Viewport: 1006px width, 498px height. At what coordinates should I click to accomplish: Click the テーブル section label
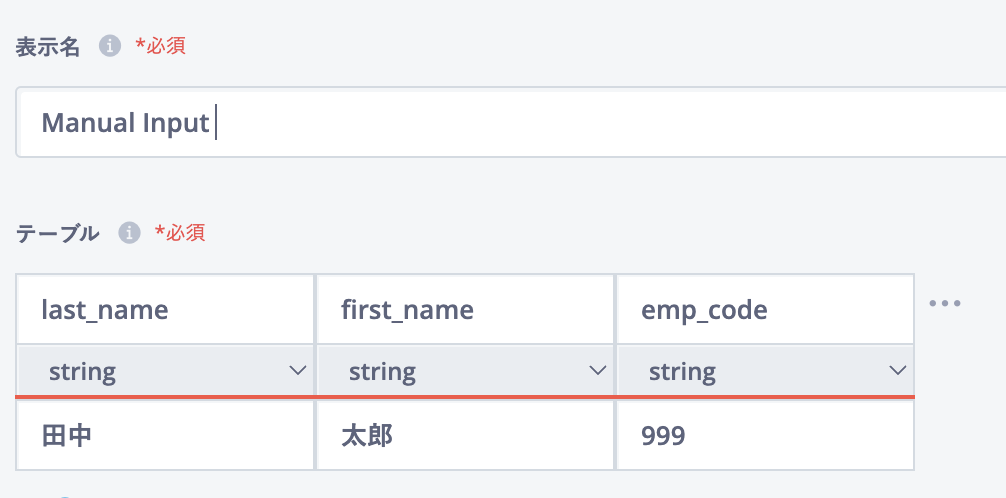tap(58, 234)
